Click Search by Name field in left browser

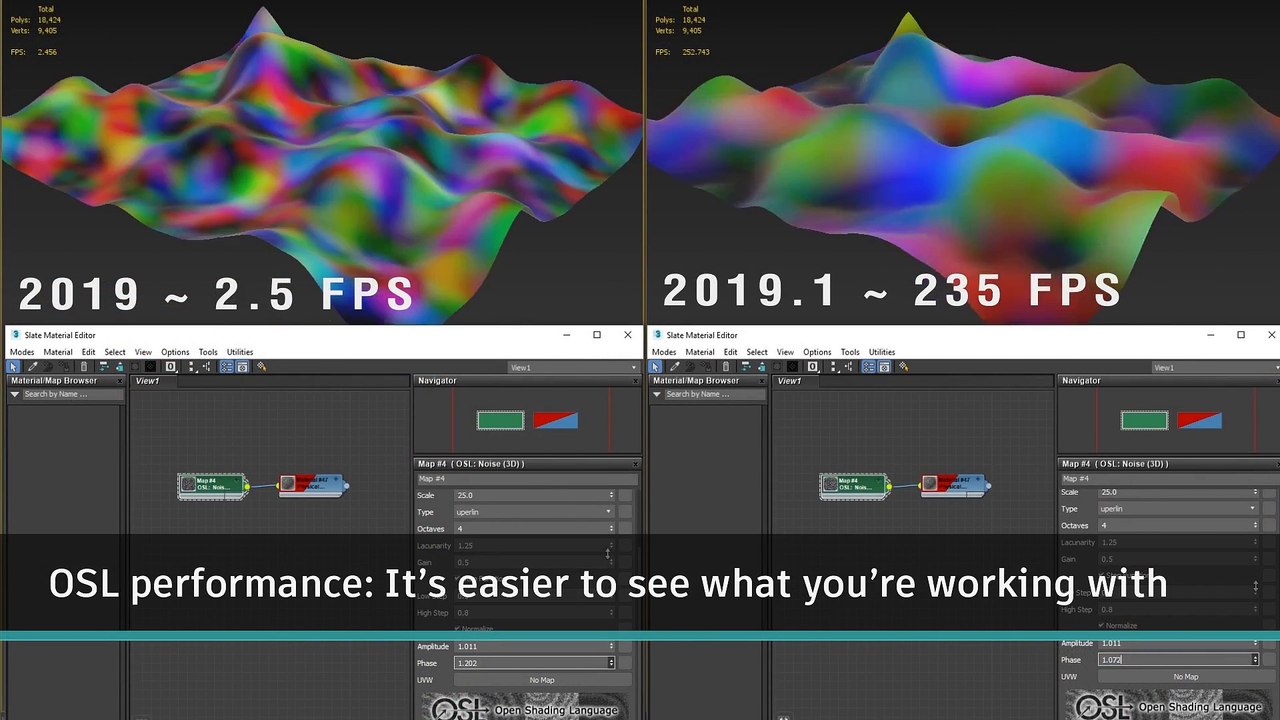(72, 394)
